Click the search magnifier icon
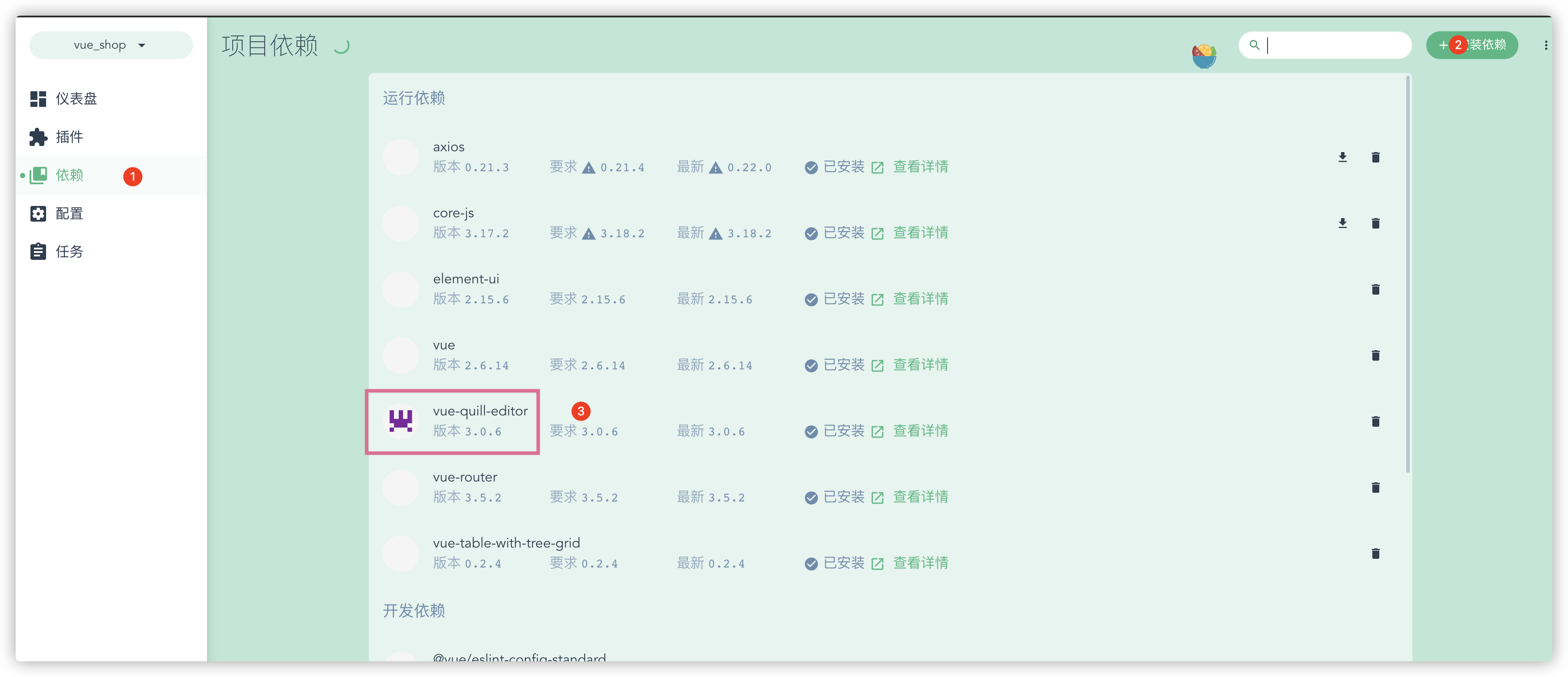Screen dimensions: 1568x677 point(1254,45)
